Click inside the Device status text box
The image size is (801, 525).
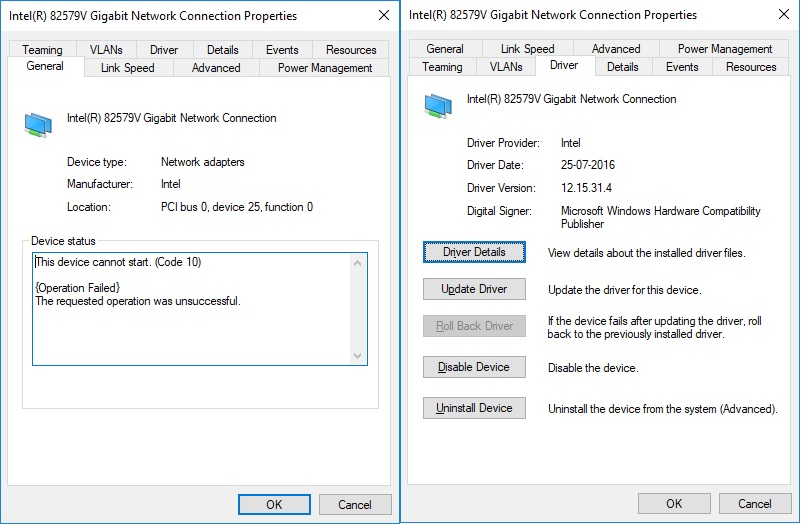(200, 309)
